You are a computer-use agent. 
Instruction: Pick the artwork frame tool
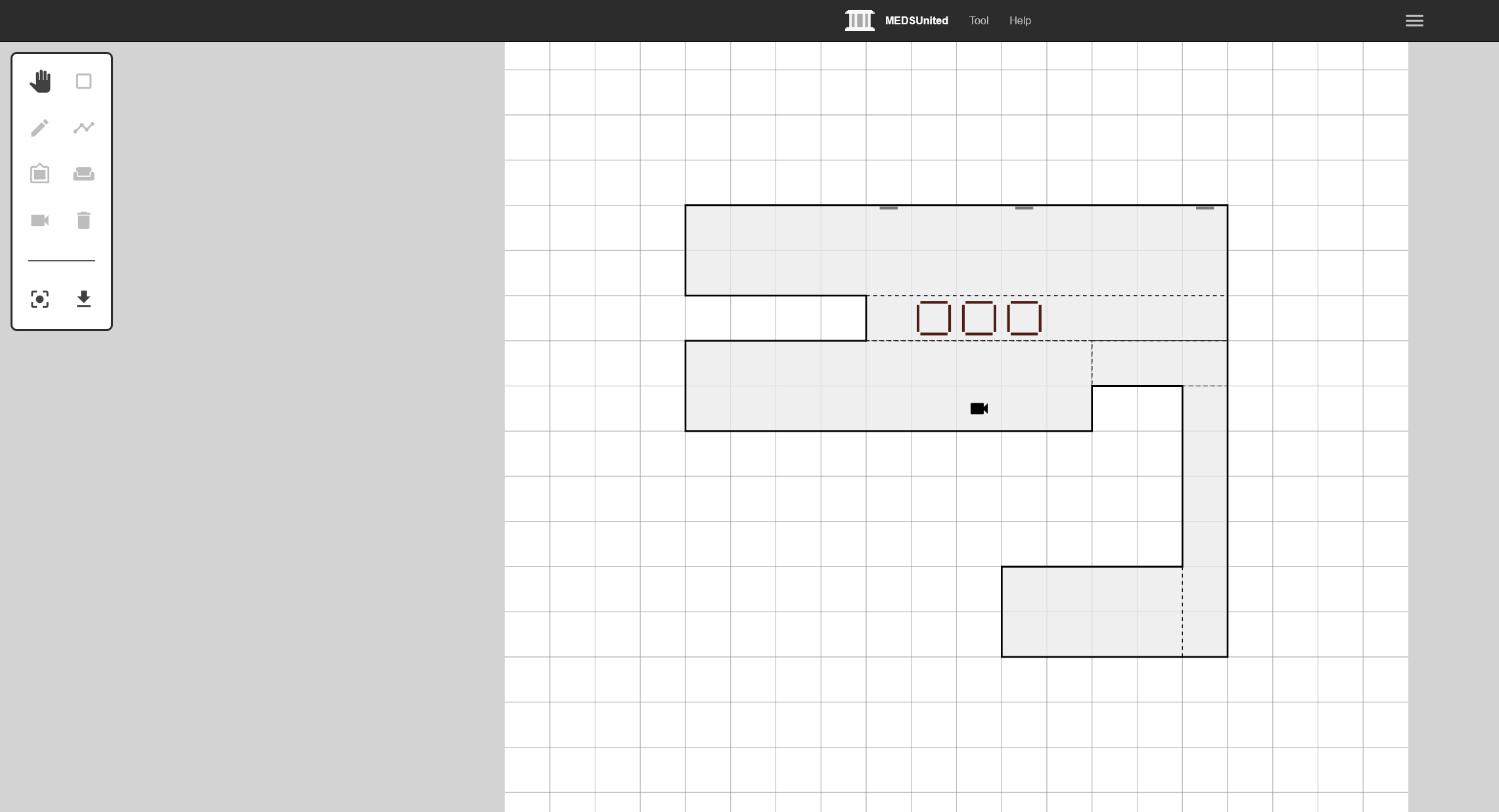pyautogui.click(x=39, y=173)
